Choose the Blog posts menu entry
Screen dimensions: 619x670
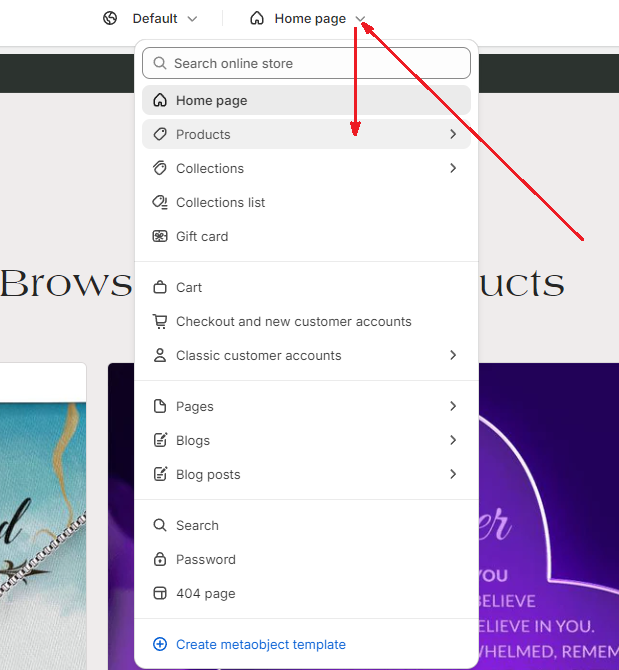coord(306,474)
